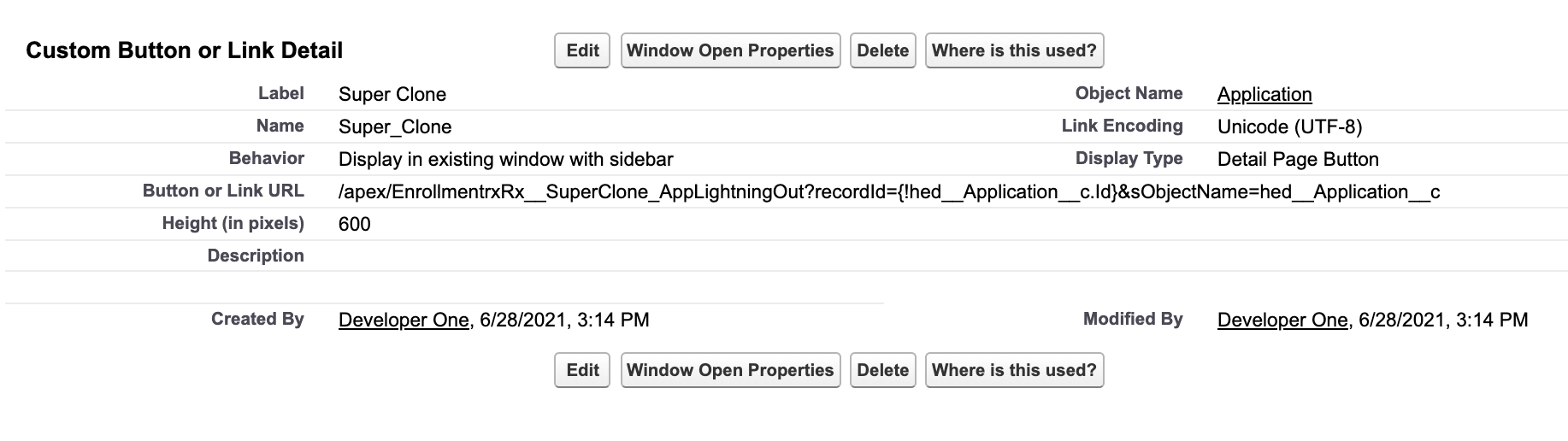Image resolution: width=1568 pixels, height=441 pixels.
Task: Click the 'Super_Clone' name value
Action: coord(395,127)
